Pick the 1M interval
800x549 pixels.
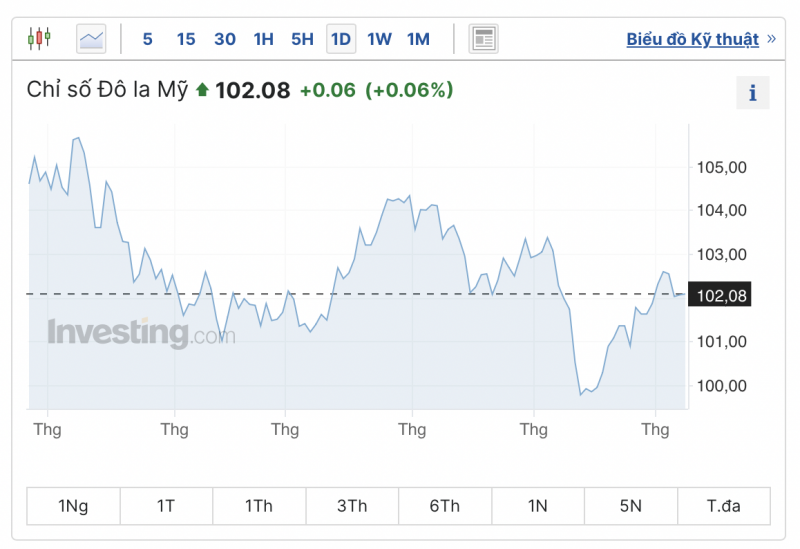coord(418,39)
